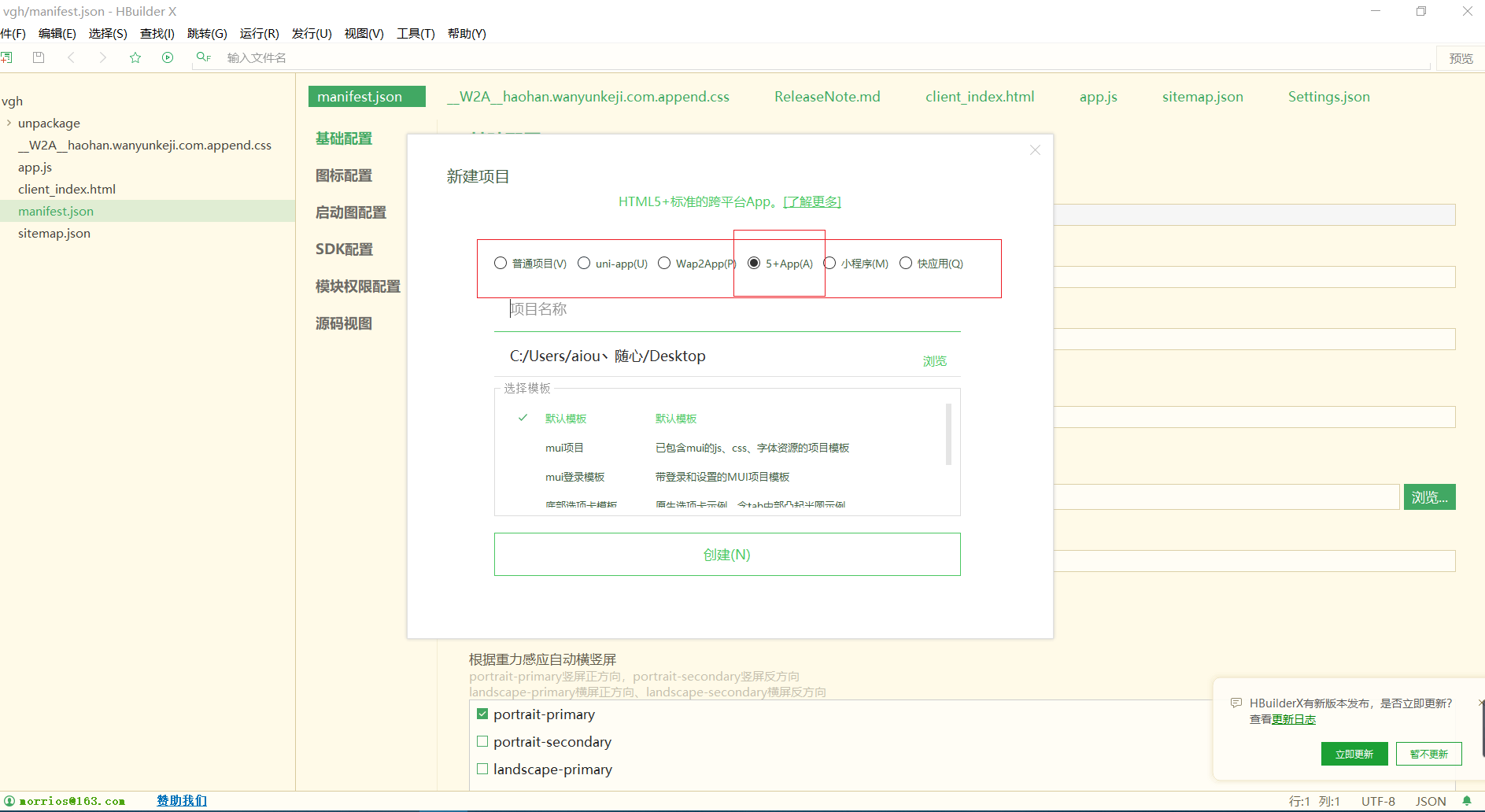Viewport: 1485px width, 812px height.
Task: Expand the unpackage folder in the project tree
Action: [x=9, y=123]
